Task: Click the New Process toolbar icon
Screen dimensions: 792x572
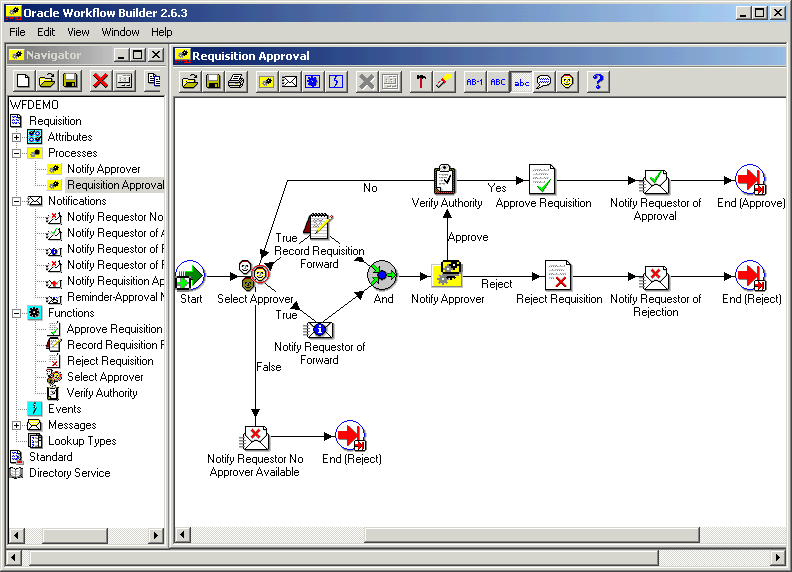Action: tap(266, 82)
